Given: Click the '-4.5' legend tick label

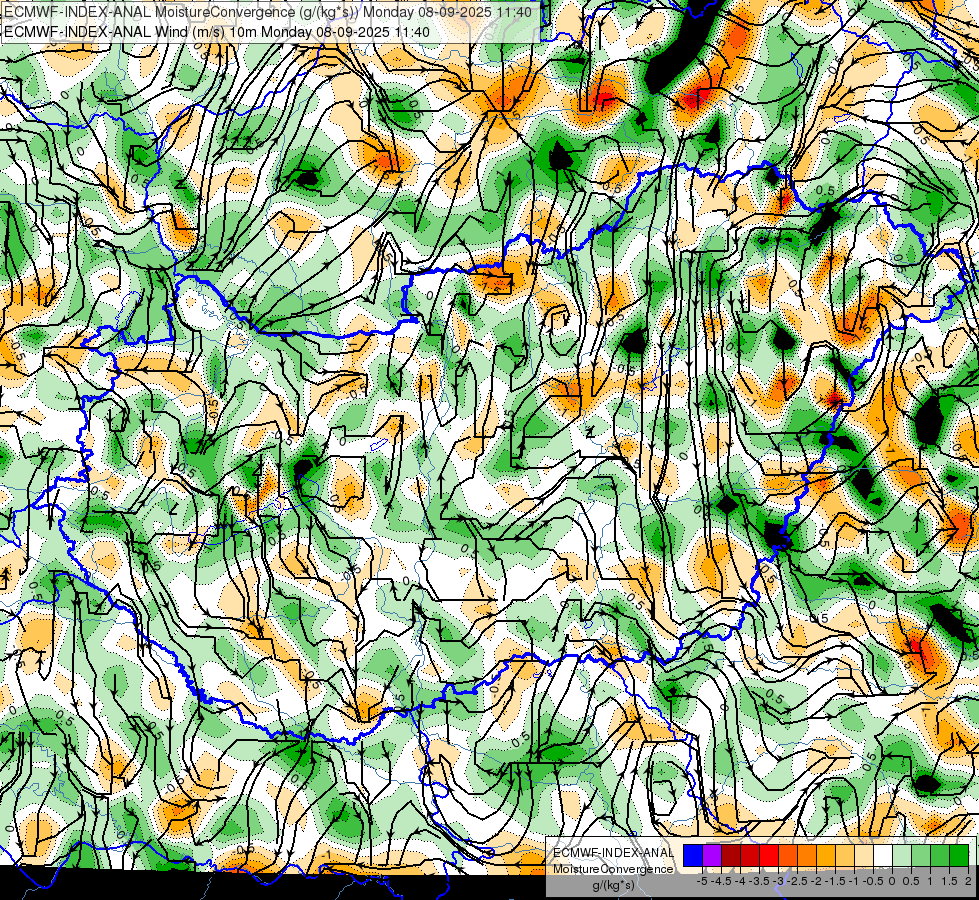Looking at the screenshot, I should pos(721,881).
